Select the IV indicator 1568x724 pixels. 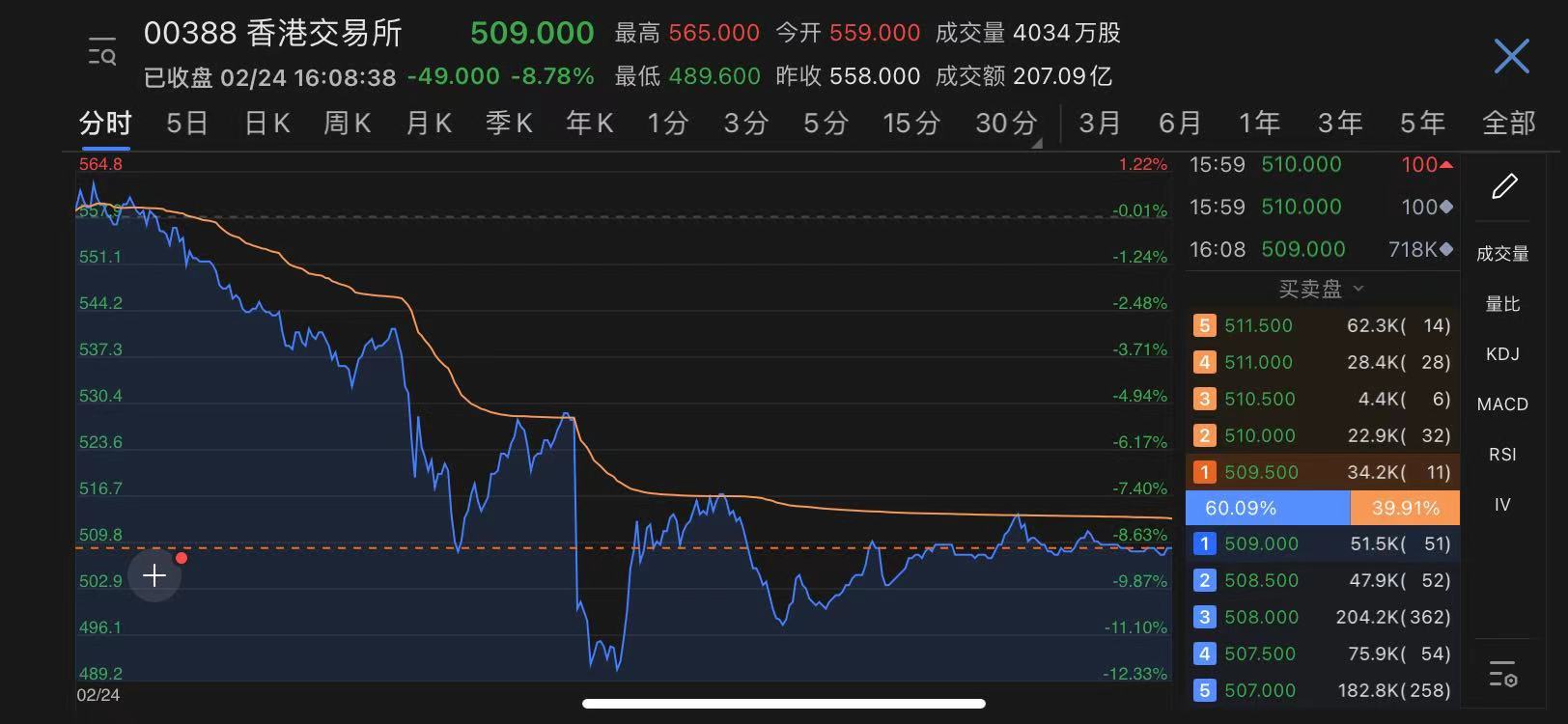click(1502, 505)
